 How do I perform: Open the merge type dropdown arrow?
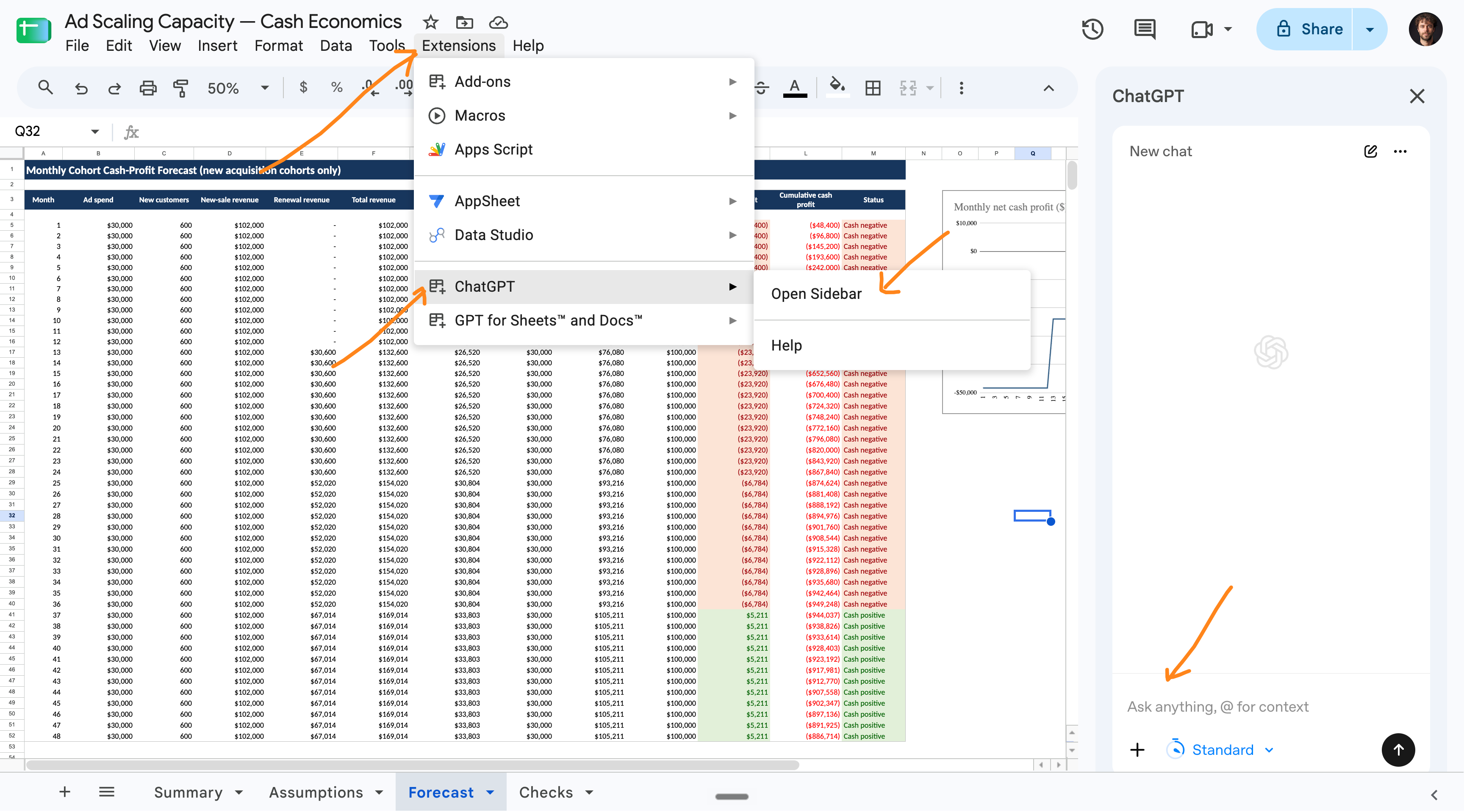tap(930, 88)
